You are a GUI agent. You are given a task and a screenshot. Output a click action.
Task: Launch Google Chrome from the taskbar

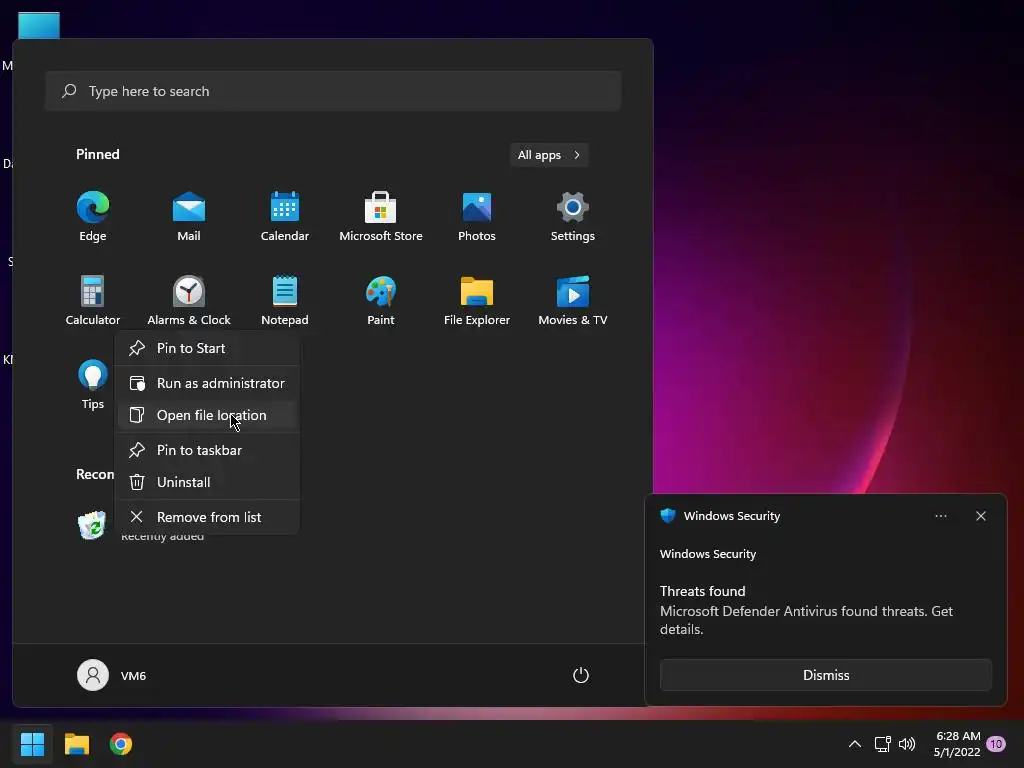[121, 744]
